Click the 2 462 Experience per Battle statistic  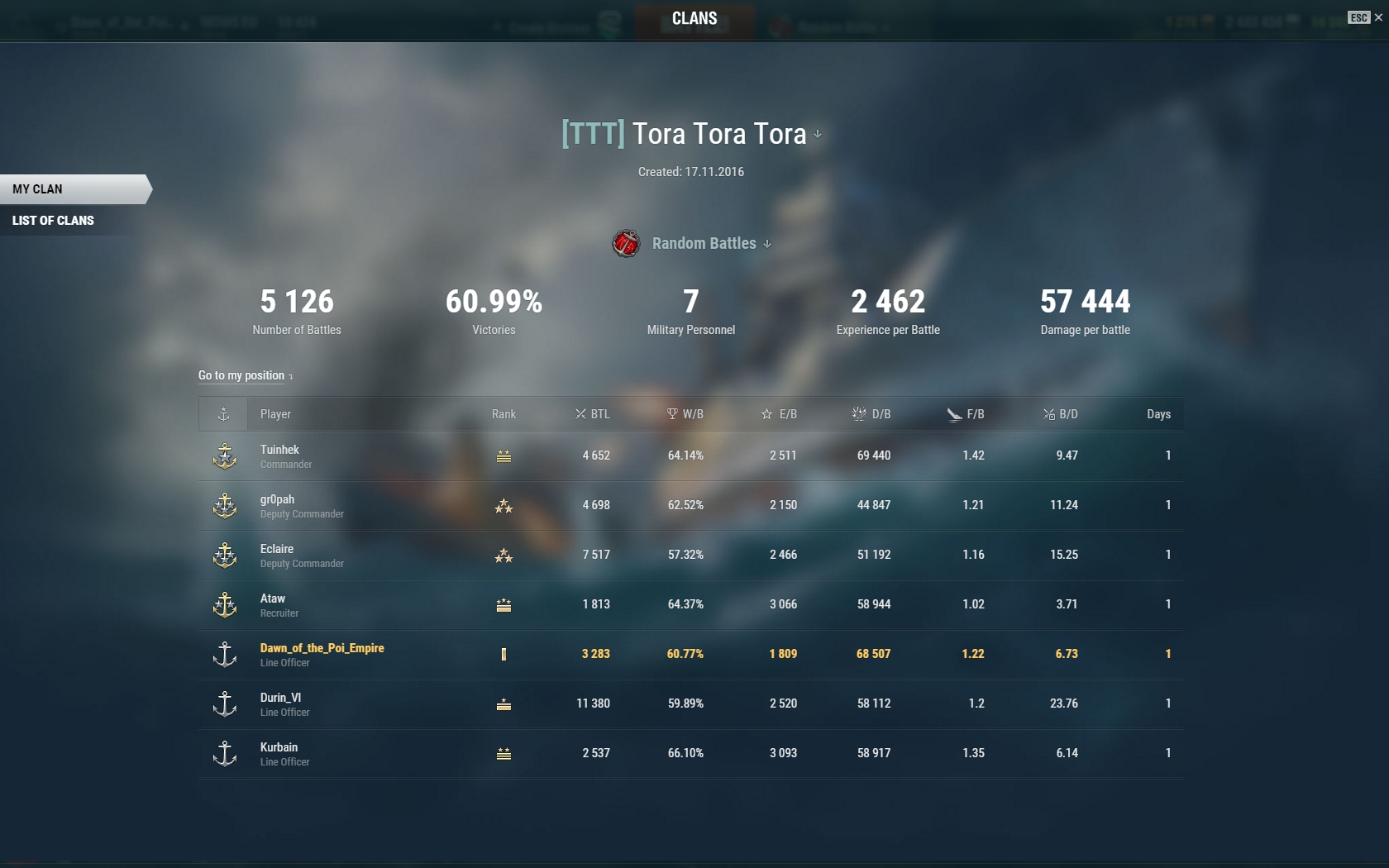888,311
